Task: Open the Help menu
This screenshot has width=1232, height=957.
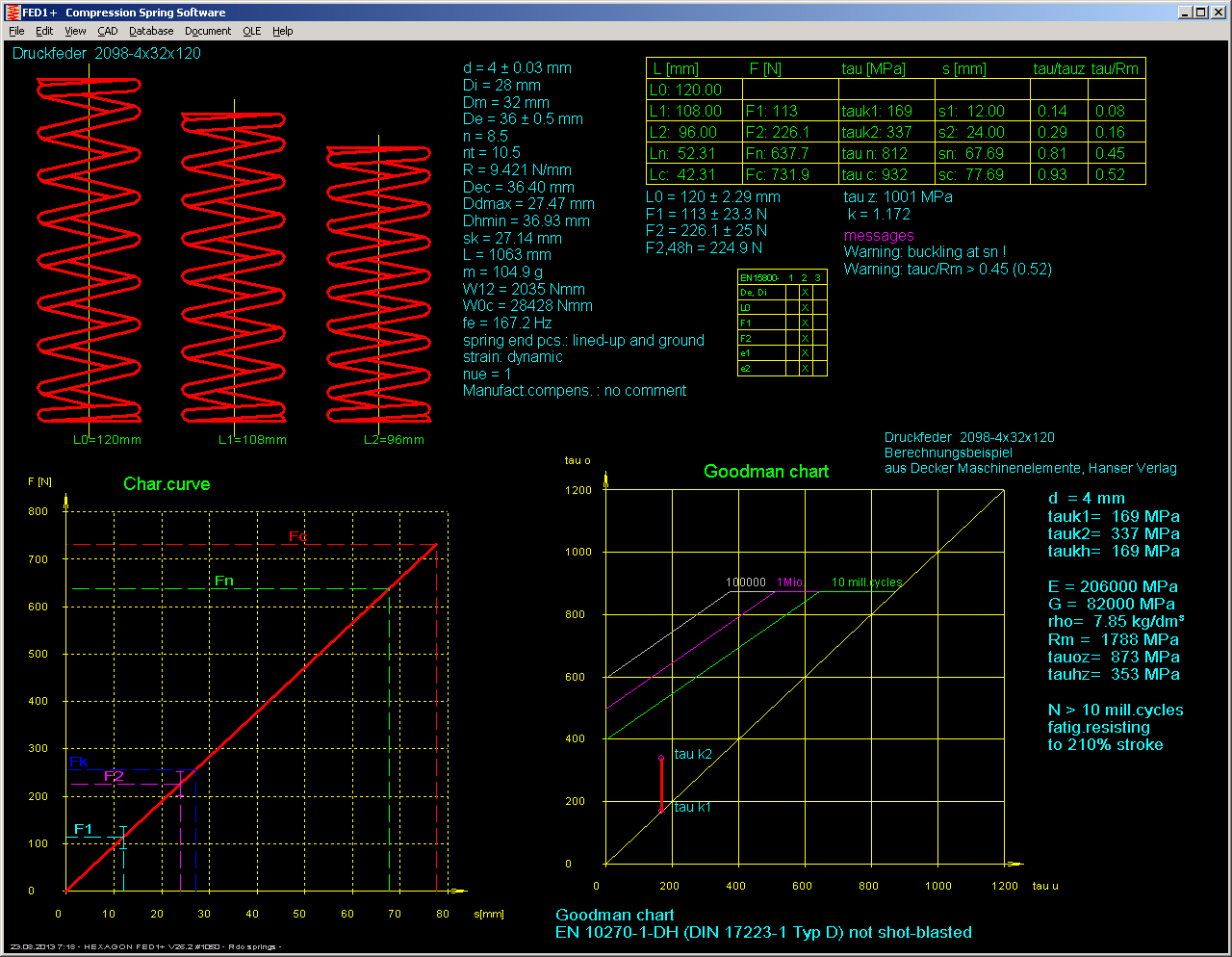Action: tap(282, 31)
